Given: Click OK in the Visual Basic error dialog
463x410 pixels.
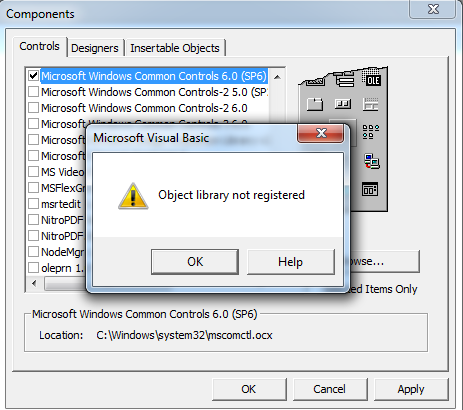Looking at the screenshot, I should point(195,262).
